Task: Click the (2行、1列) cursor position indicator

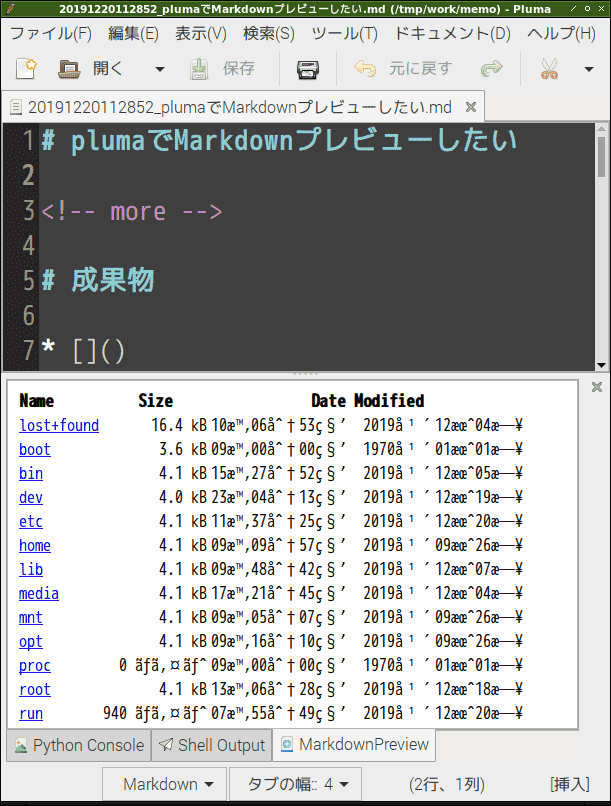Action: coord(447,784)
